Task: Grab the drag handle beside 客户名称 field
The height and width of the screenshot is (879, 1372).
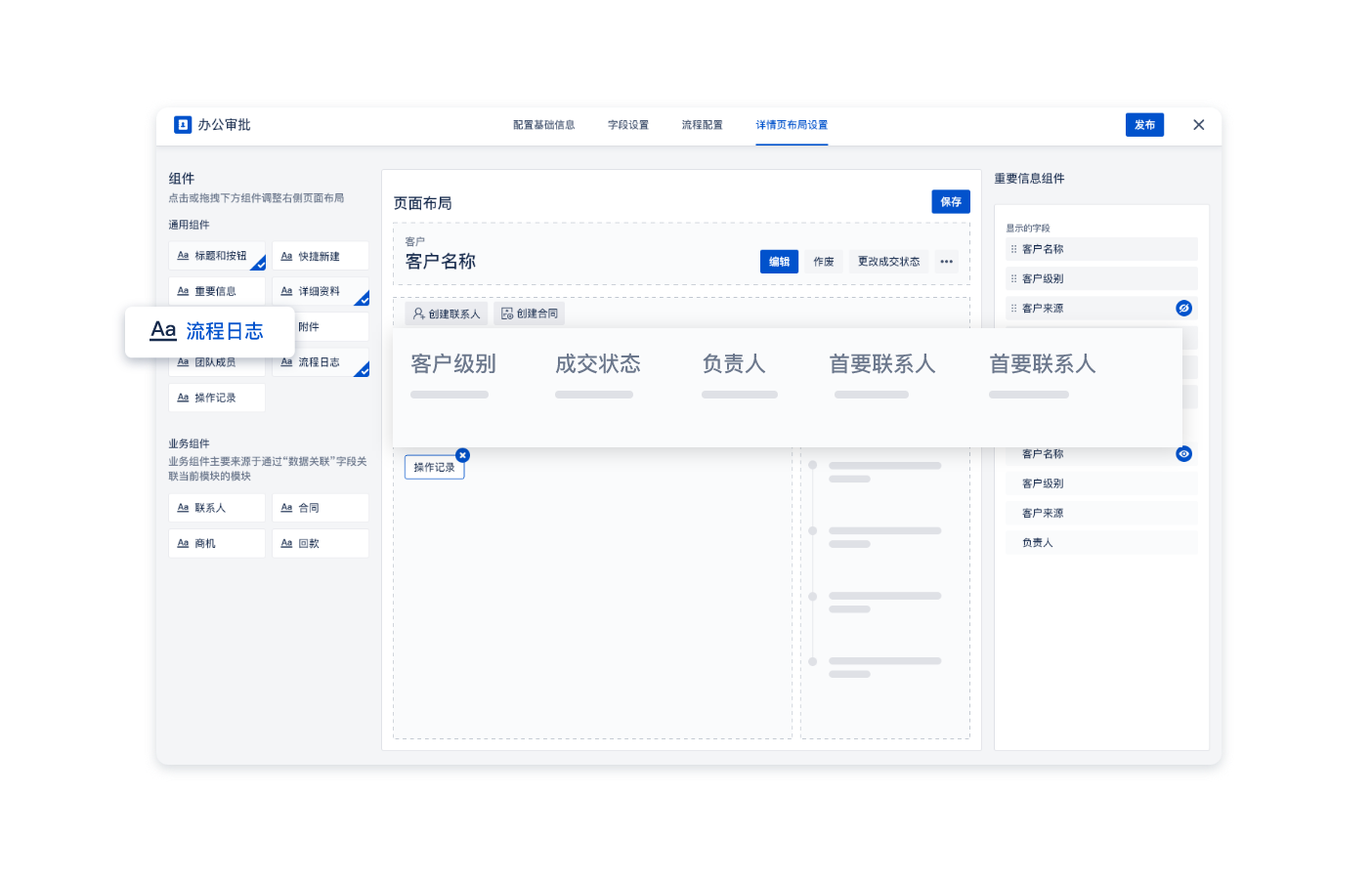Action: click(x=1013, y=249)
